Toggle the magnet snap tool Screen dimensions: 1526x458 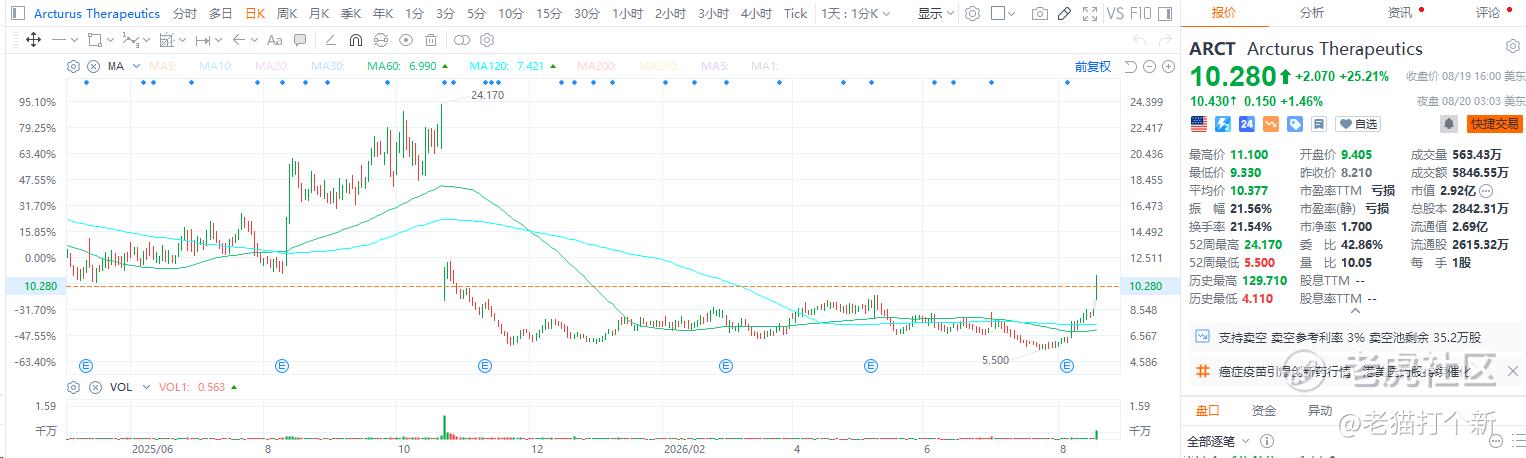click(355, 40)
